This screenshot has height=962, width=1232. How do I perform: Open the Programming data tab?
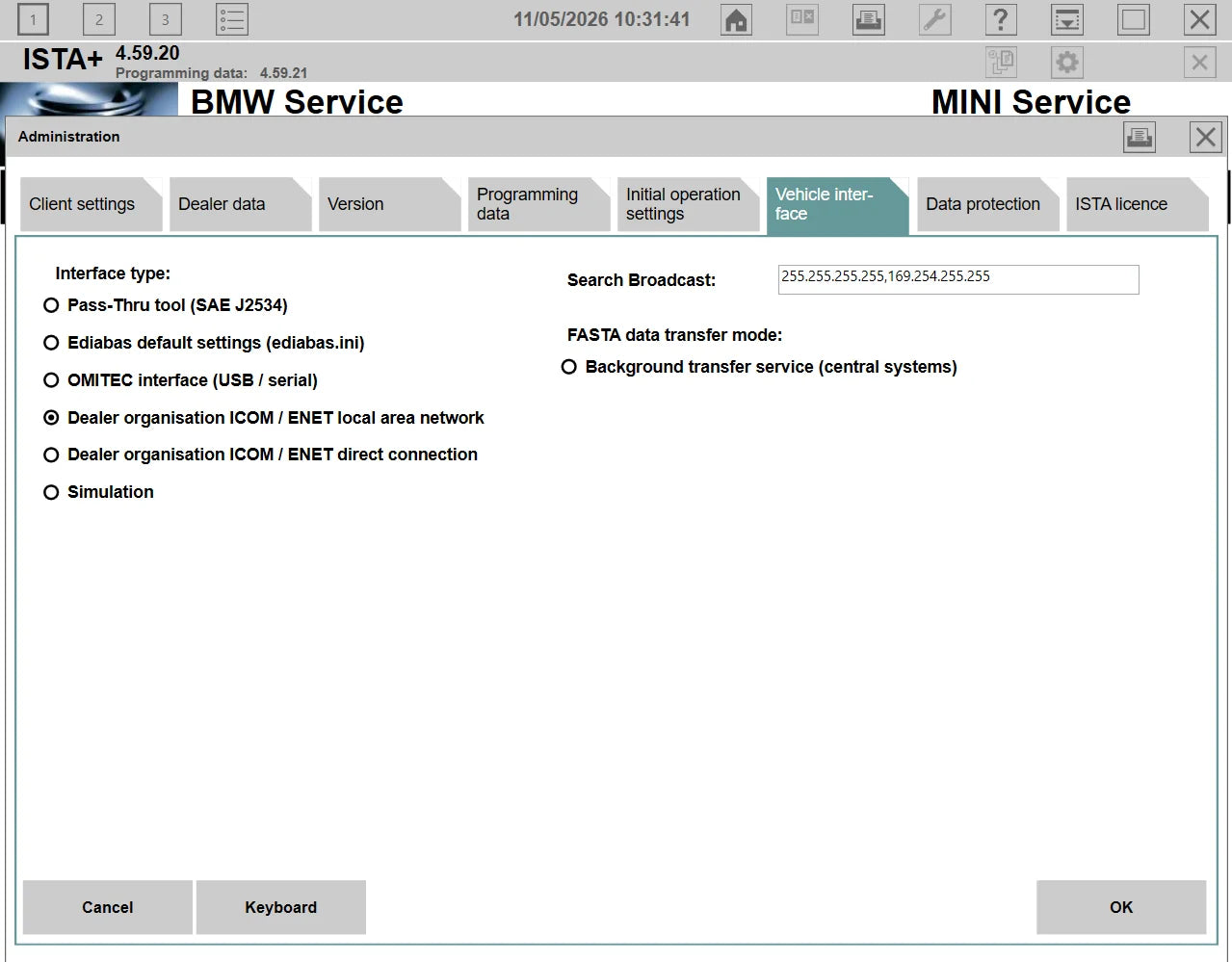pos(538,204)
